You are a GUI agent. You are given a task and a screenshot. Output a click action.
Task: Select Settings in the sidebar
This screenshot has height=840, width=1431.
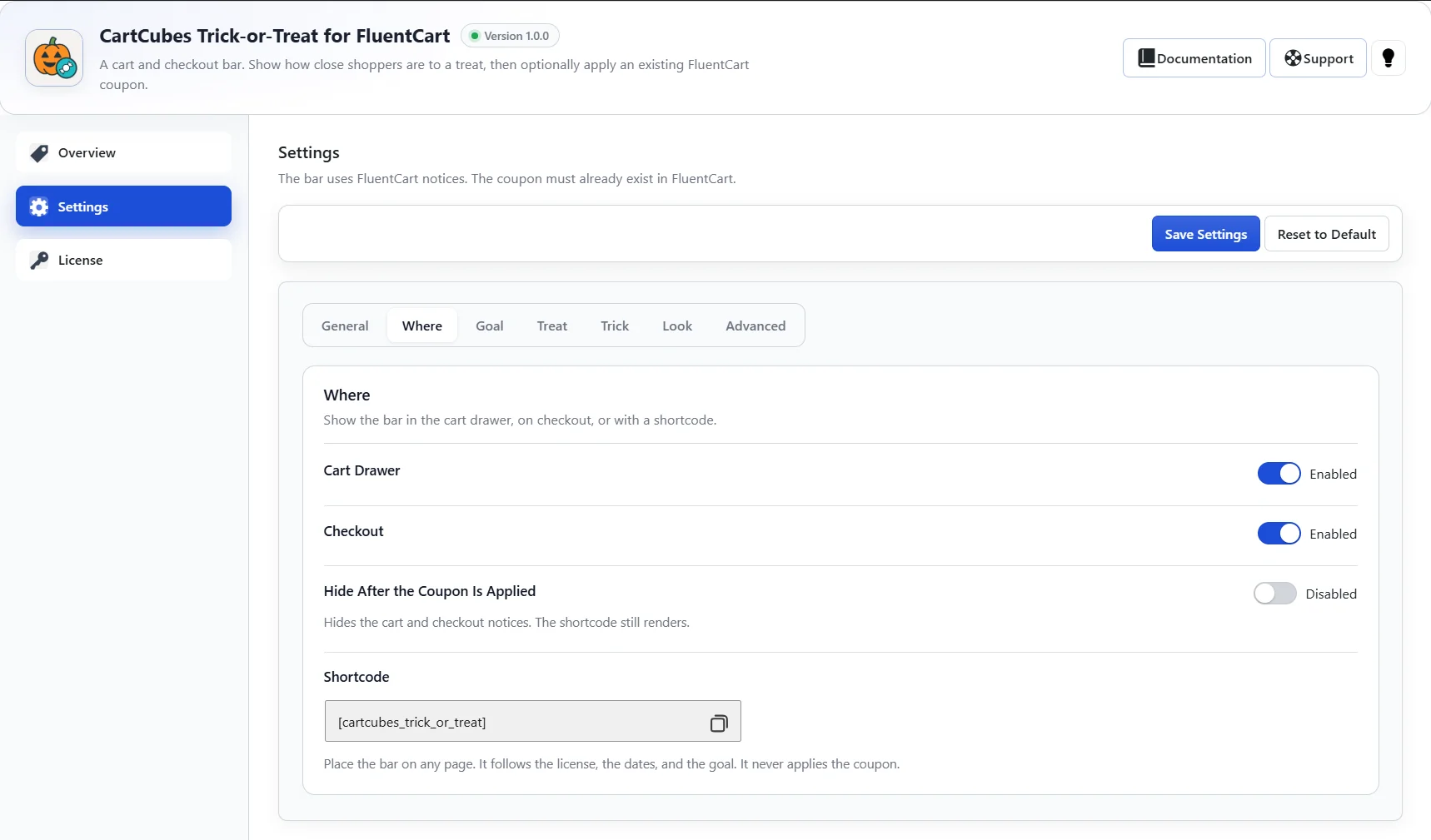123,206
